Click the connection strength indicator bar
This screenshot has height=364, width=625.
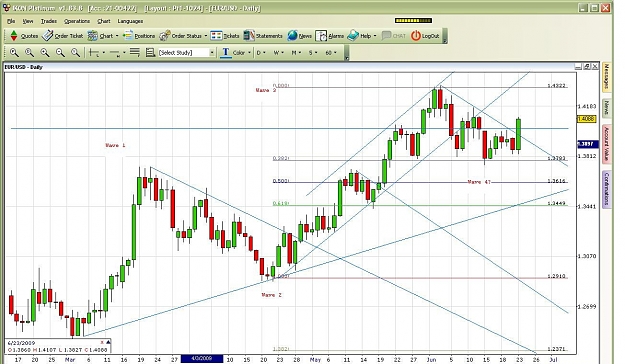(x=413, y=20)
